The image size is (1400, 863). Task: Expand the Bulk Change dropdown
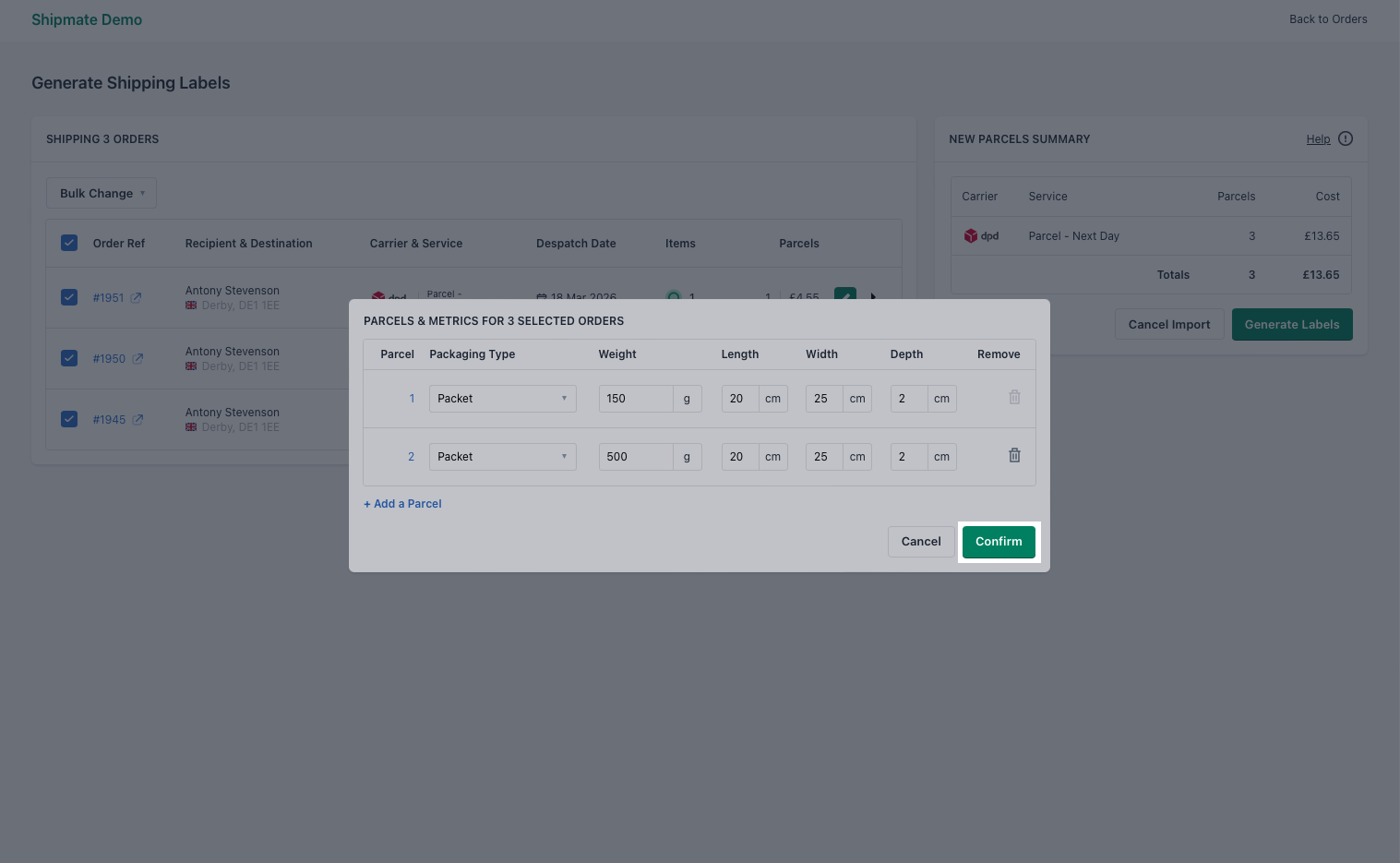click(x=102, y=193)
